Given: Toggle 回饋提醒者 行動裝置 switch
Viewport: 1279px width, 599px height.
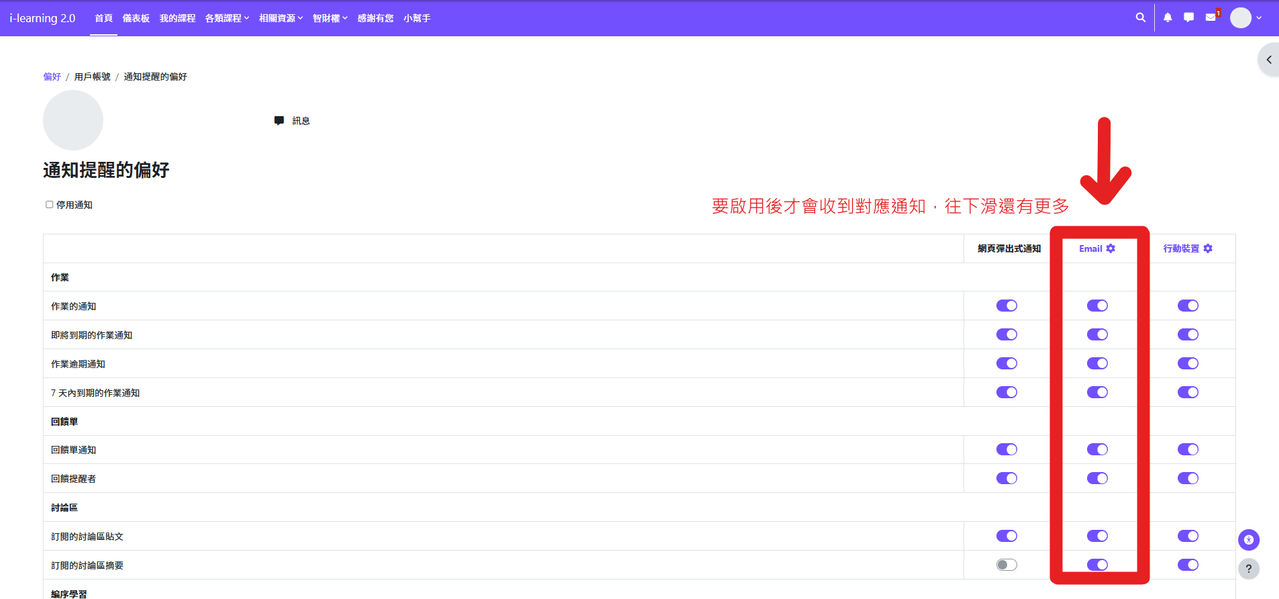Looking at the screenshot, I should pos(1188,479).
